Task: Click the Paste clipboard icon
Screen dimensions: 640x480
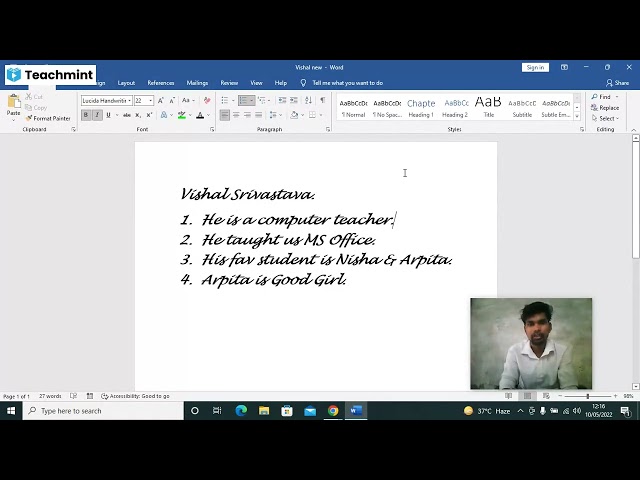Action: 13,101
